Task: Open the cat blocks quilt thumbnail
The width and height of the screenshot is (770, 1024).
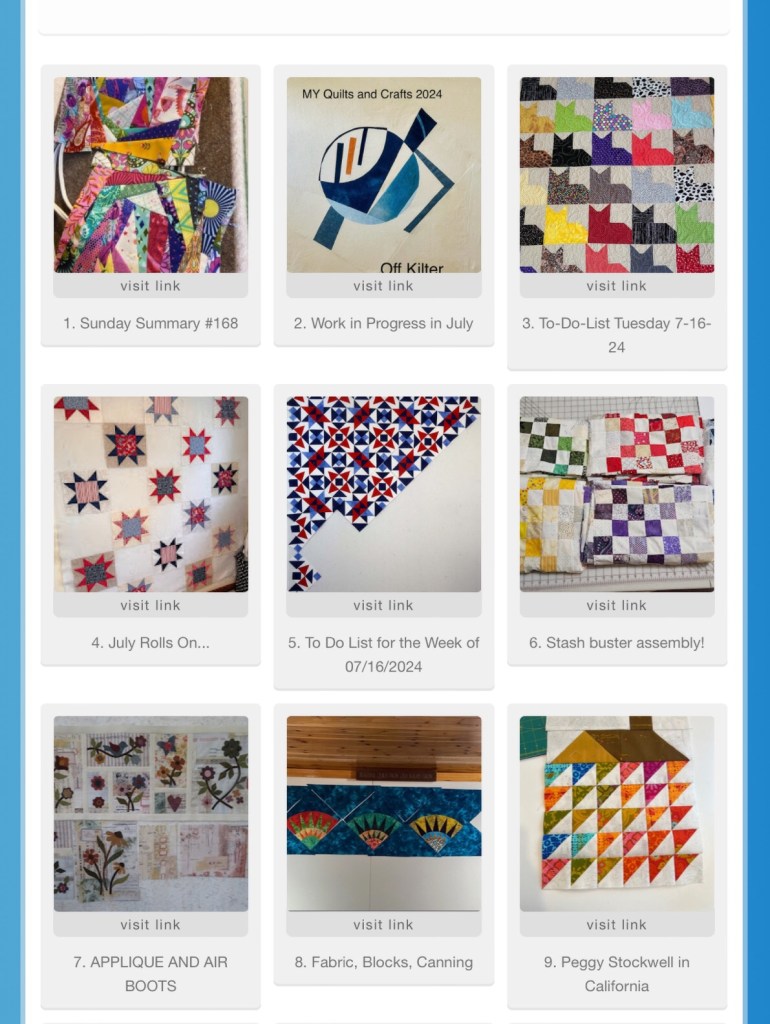Action: (617, 174)
